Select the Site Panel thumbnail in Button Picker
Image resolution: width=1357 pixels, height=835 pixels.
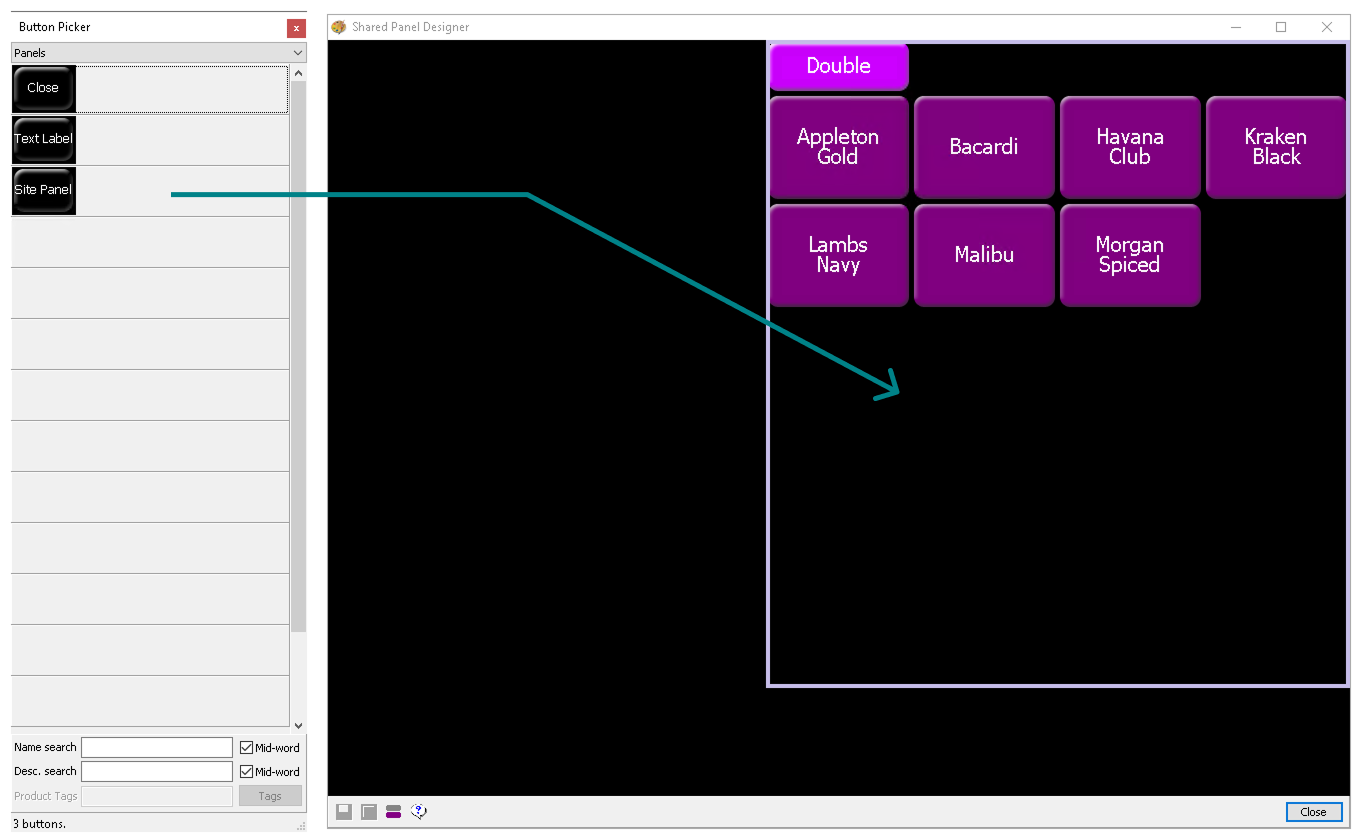click(x=44, y=191)
